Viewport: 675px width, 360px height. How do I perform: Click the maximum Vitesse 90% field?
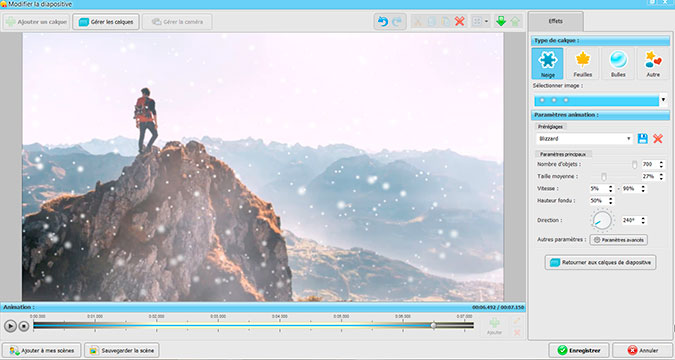[631, 189]
